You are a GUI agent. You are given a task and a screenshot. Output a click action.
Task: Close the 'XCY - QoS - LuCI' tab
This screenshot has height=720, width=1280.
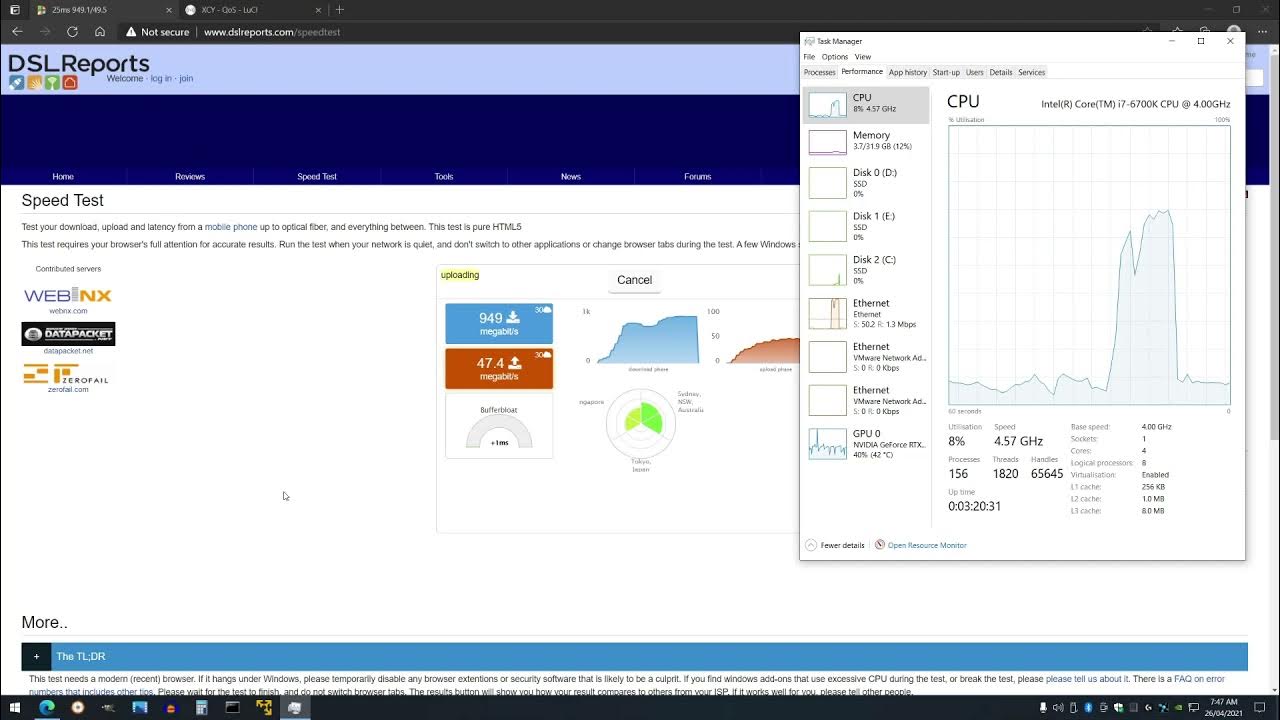pos(319,10)
